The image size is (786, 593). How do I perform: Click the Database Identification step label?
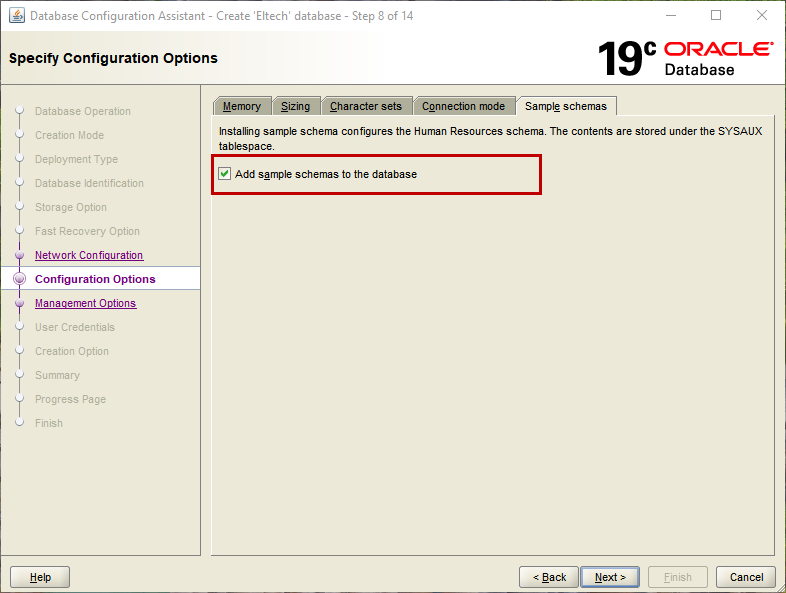[x=89, y=183]
